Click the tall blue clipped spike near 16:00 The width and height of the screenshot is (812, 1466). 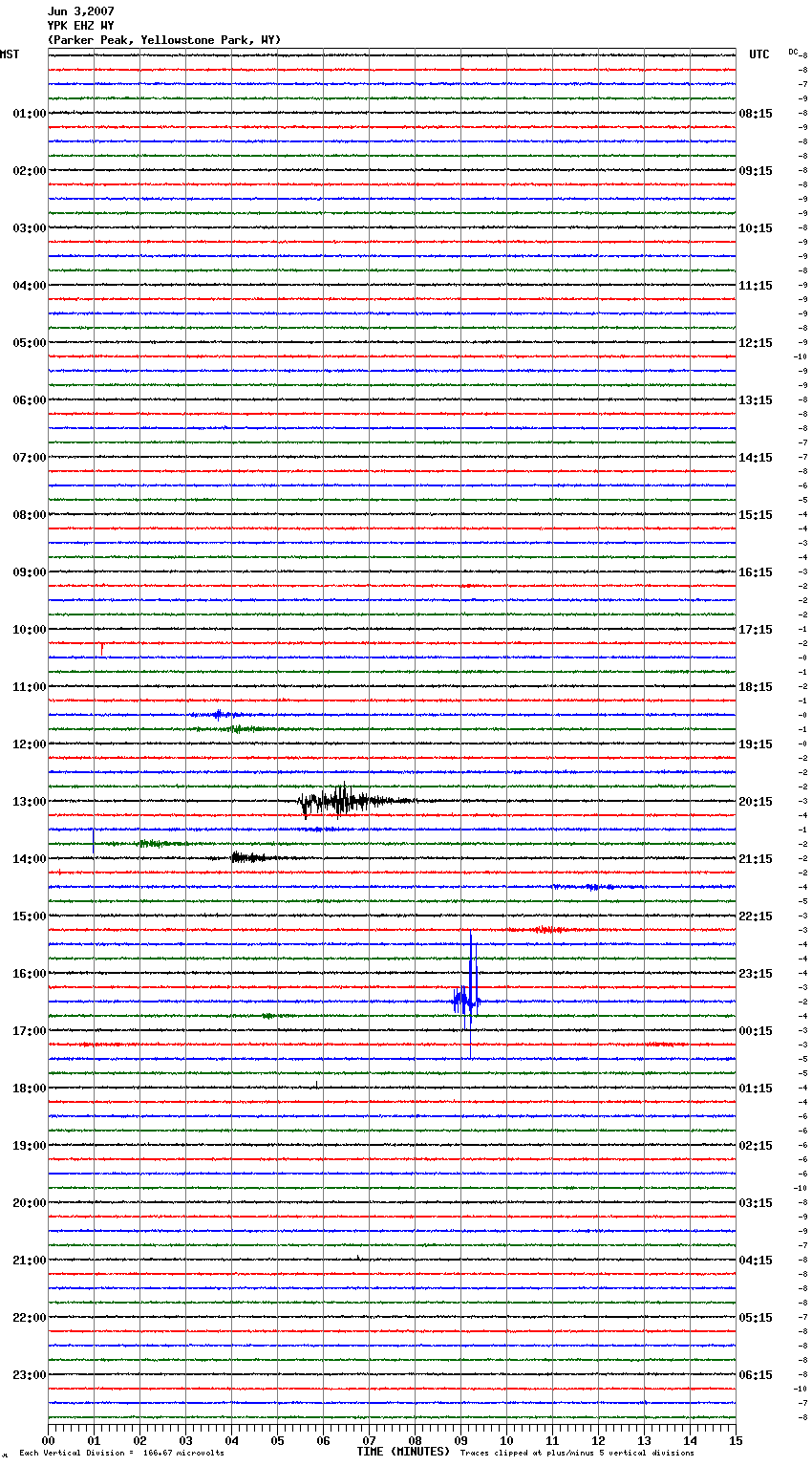pyautogui.click(x=468, y=994)
